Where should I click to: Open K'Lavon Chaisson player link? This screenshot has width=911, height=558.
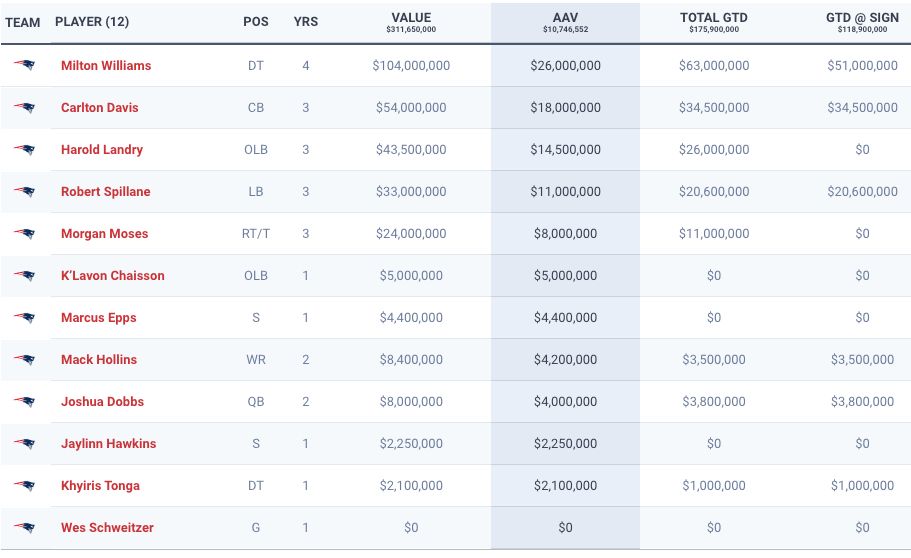point(112,276)
